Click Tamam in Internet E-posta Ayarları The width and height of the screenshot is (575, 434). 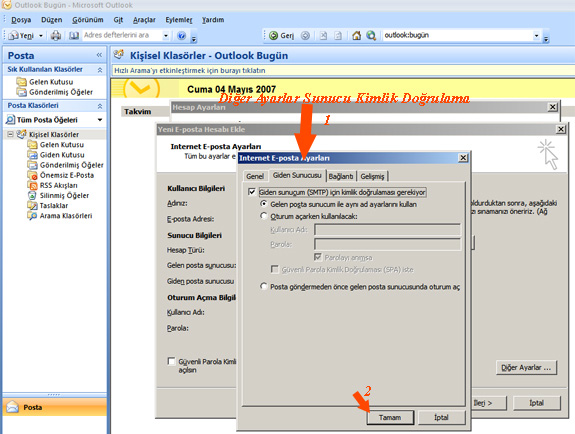point(390,417)
